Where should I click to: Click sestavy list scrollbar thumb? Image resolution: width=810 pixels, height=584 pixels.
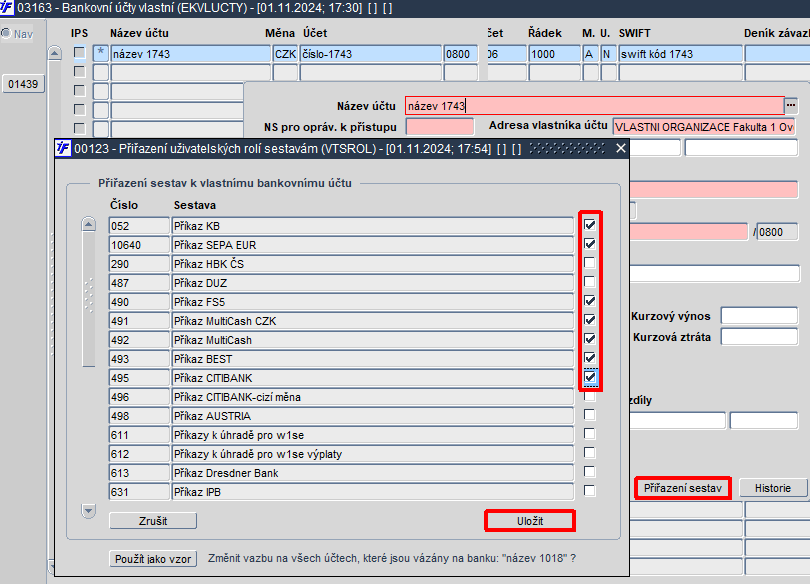pos(89,298)
